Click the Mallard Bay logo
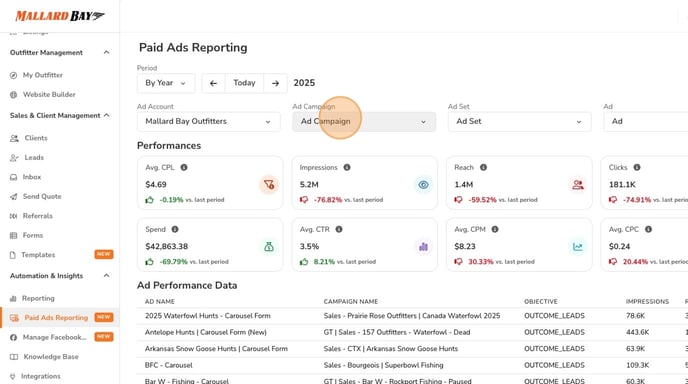Viewport: 688px width, 384px height. (60, 16)
